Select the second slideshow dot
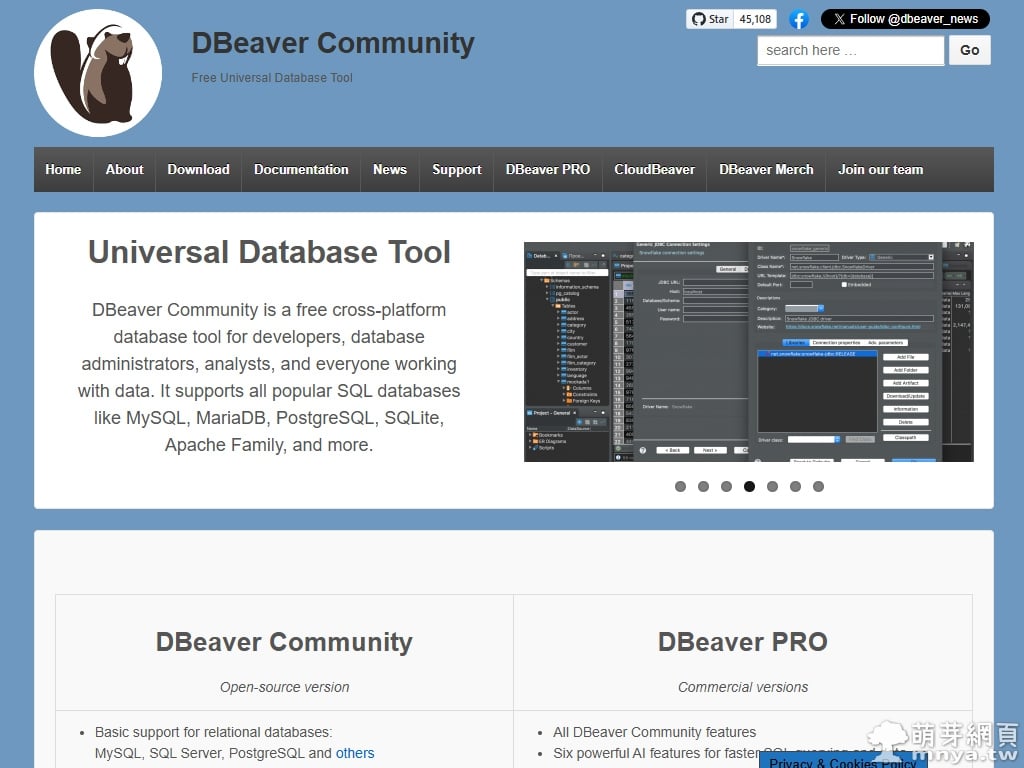This screenshot has height=768, width=1024. pyautogui.click(x=703, y=487)
